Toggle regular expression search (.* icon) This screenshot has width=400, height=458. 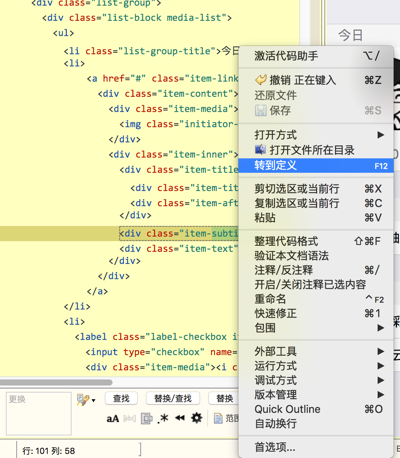[x=163, y=419]
